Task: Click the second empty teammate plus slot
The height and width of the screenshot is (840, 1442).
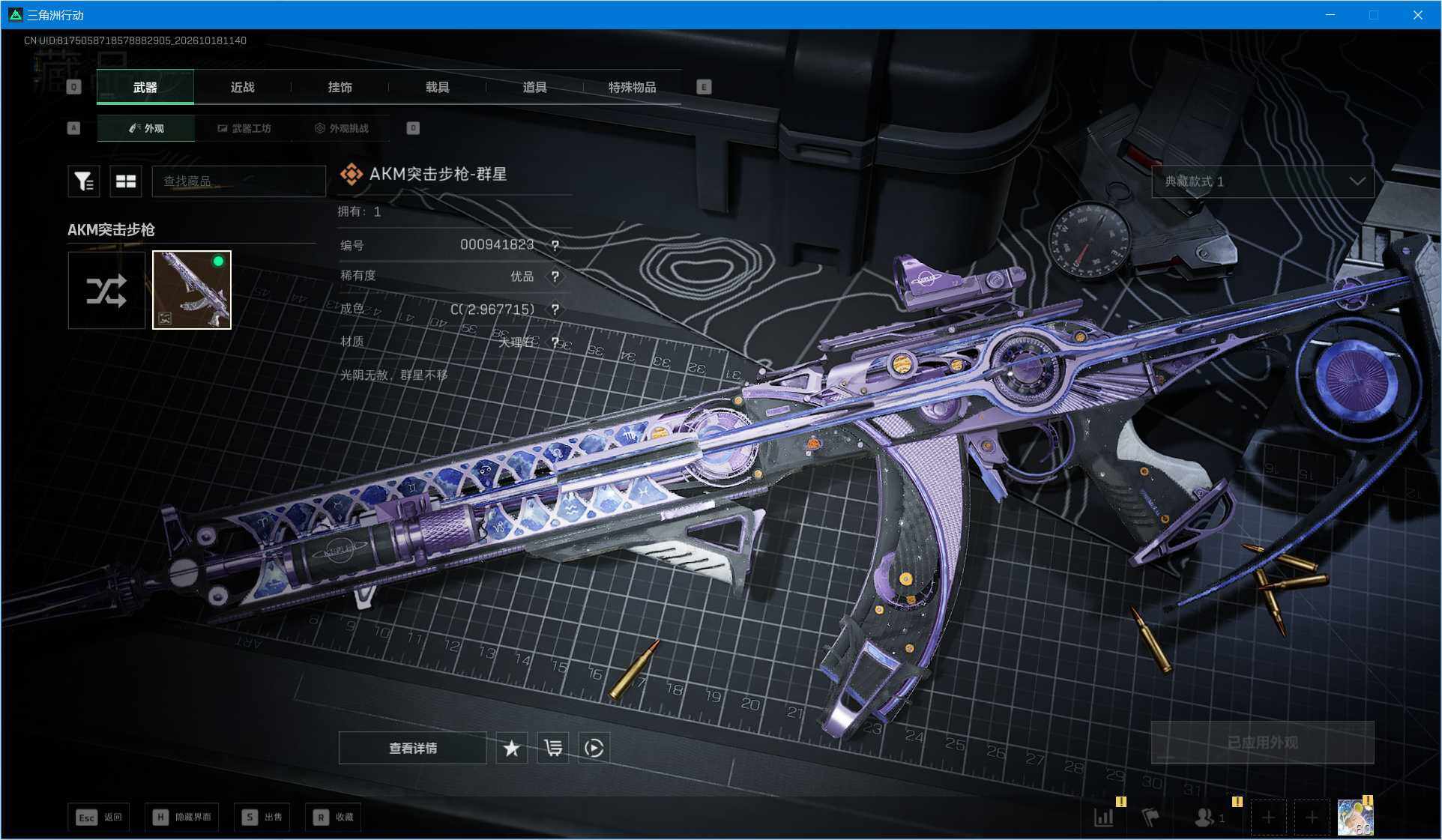Action: [x=1312, y=818]
